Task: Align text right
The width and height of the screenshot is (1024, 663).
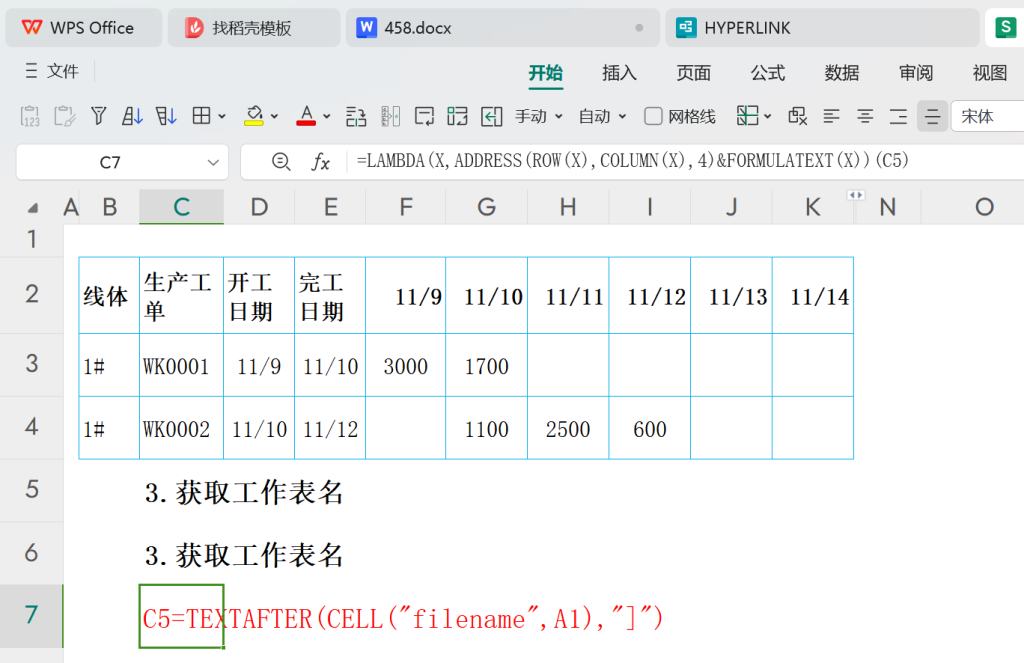Action: (x=899, y=116)
